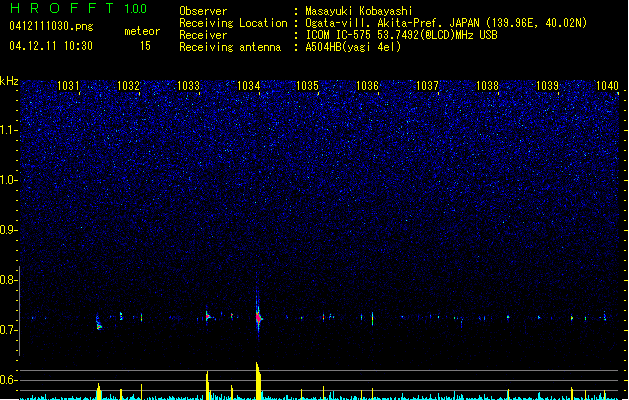The height and width of the screenshot is (400, 629).
Task: Click the strongest meteor echo under 1034
Action: 258,318
